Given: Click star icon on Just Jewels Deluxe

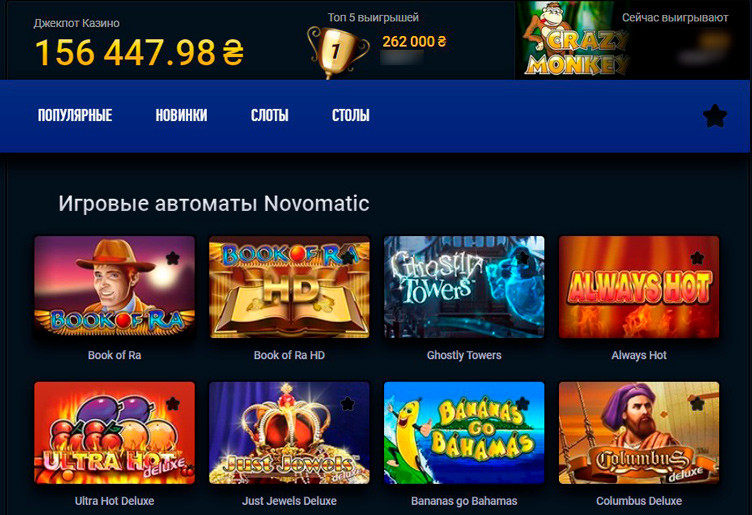Looking at the screenshot, I should pos(348,404).
